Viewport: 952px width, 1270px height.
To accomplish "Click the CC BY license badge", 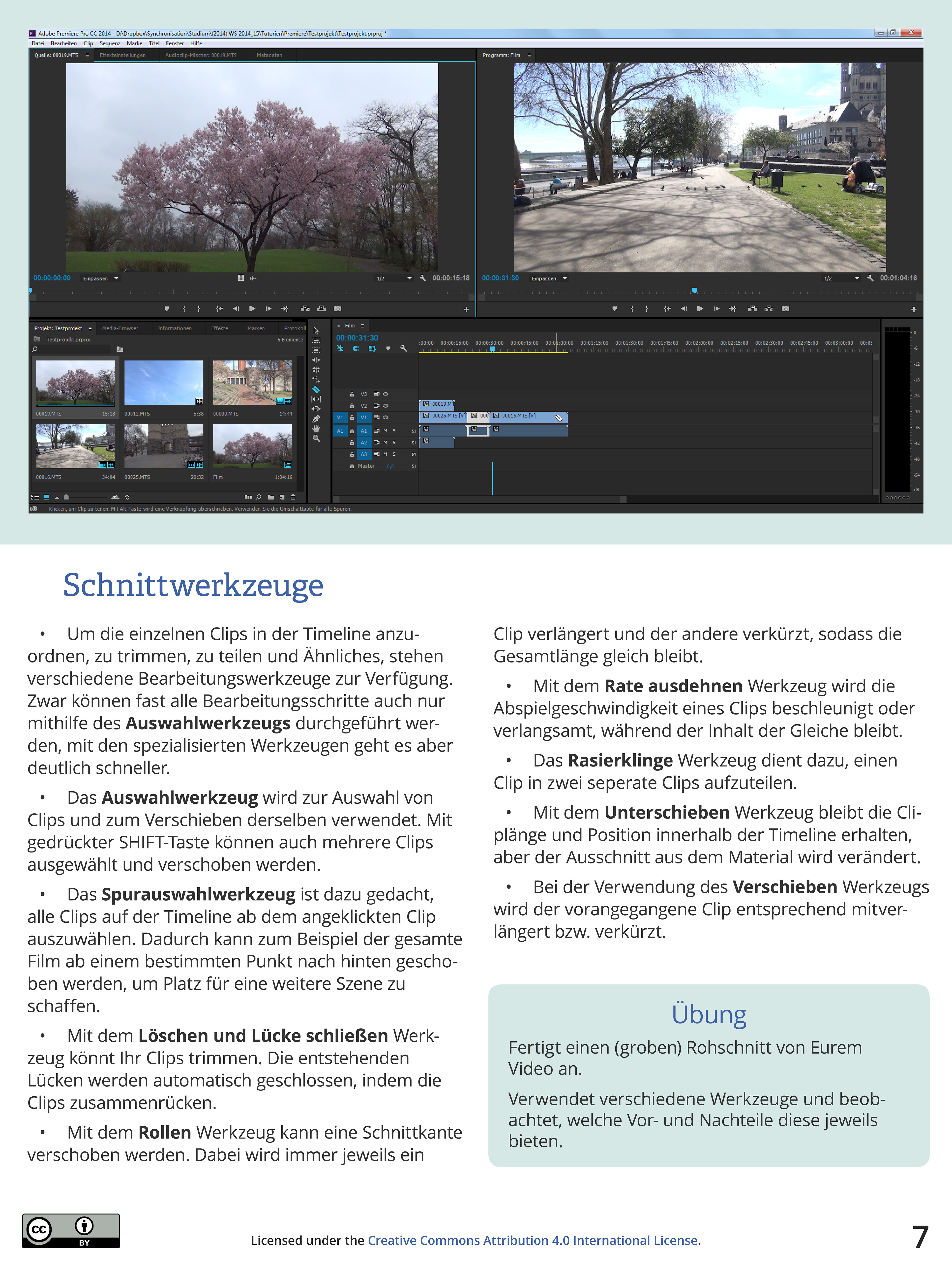I will pos(71,1230).
